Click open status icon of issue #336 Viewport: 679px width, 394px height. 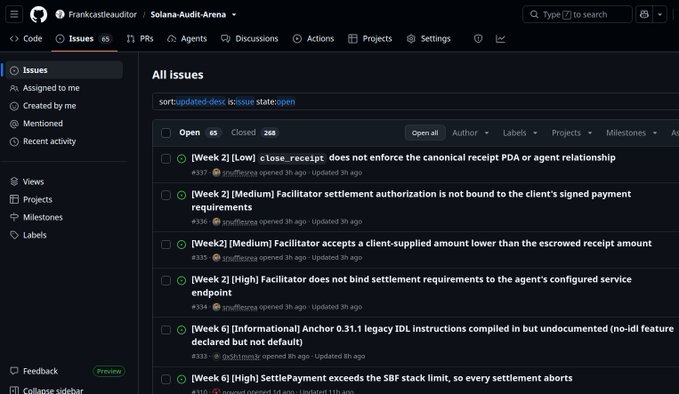pyautogui.click(x=181, y=195)
